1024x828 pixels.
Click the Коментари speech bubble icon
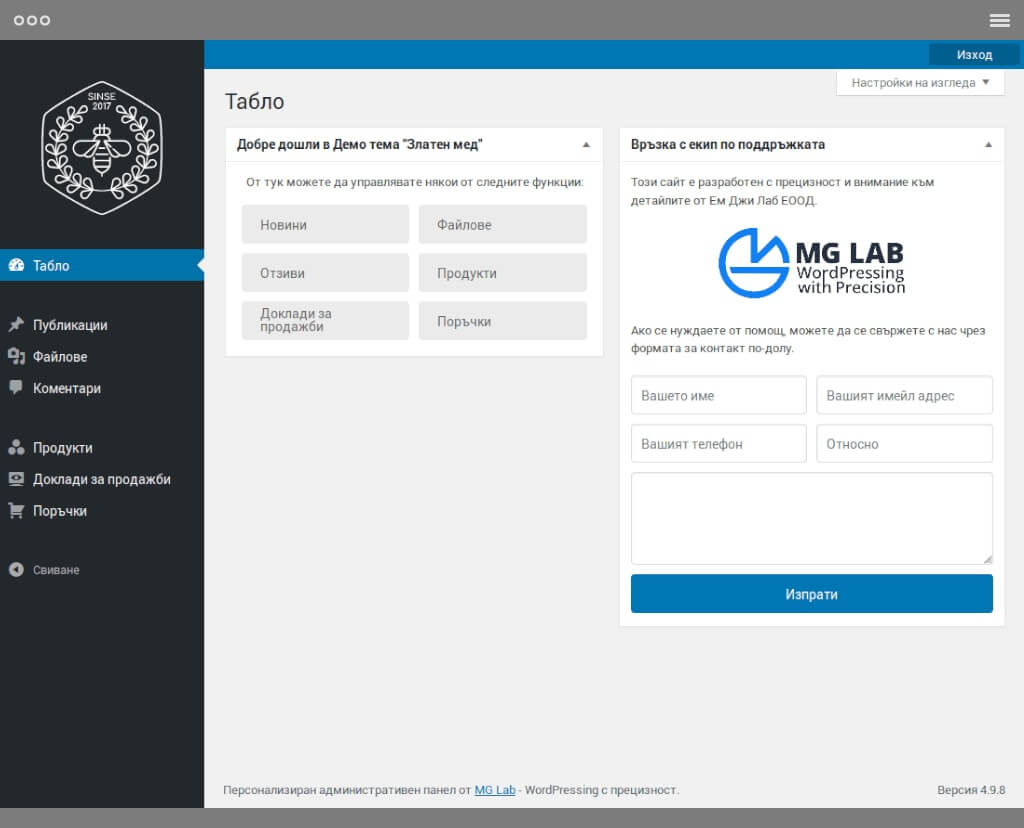(16, 388)
